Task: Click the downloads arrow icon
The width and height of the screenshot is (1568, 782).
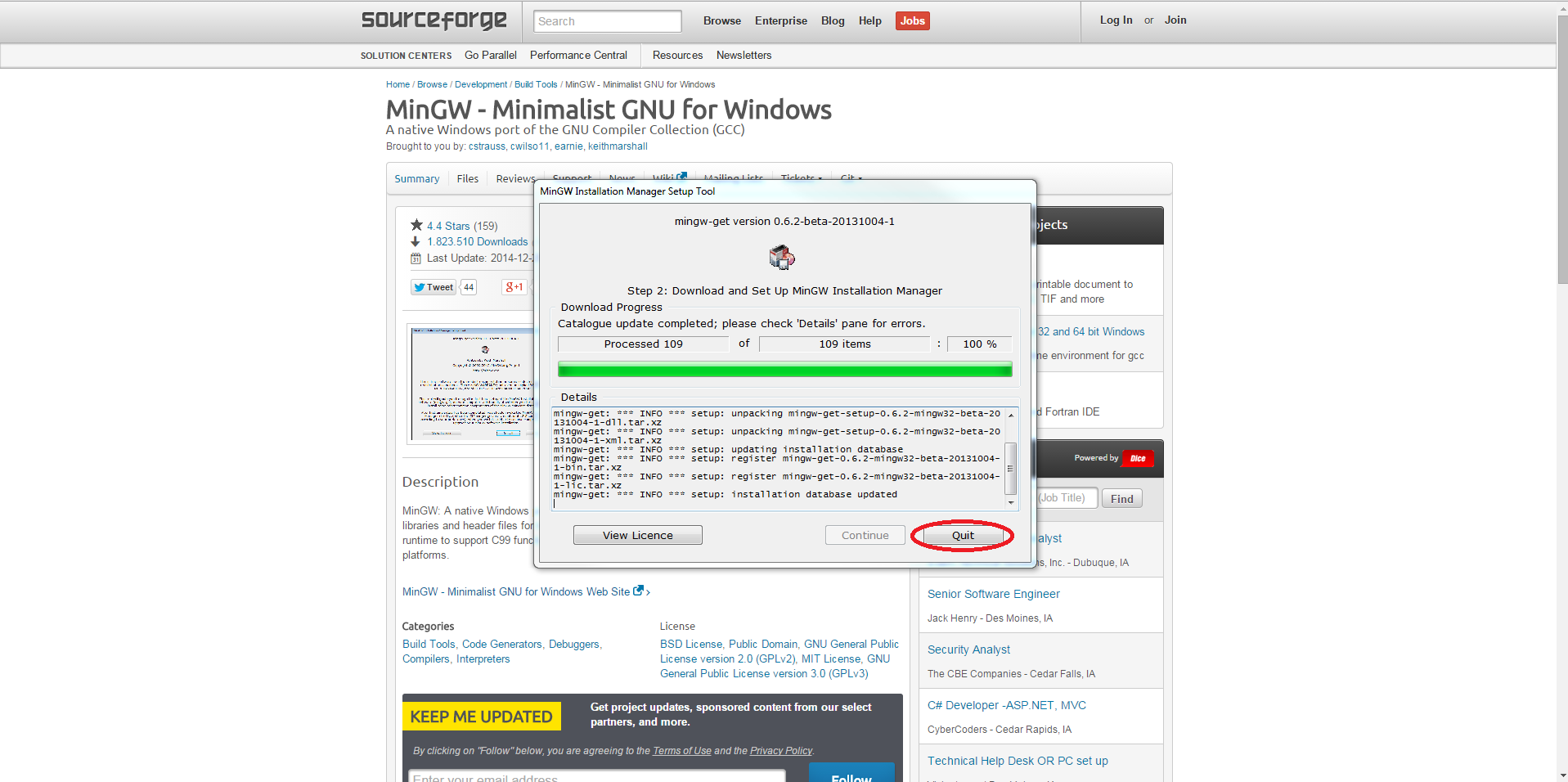Action: [x=416, y=241]
